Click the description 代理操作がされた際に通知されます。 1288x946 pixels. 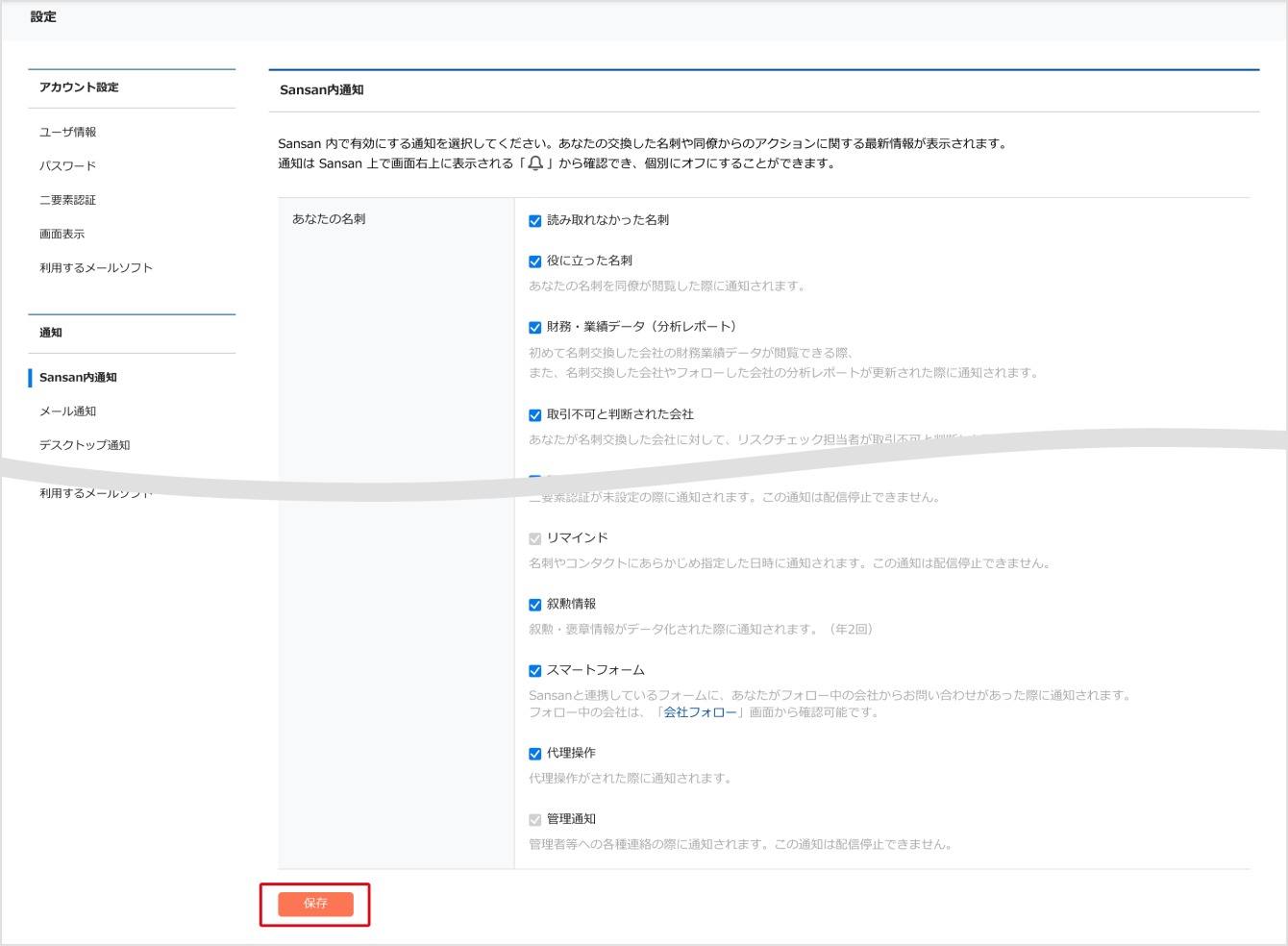coord(631,778)
